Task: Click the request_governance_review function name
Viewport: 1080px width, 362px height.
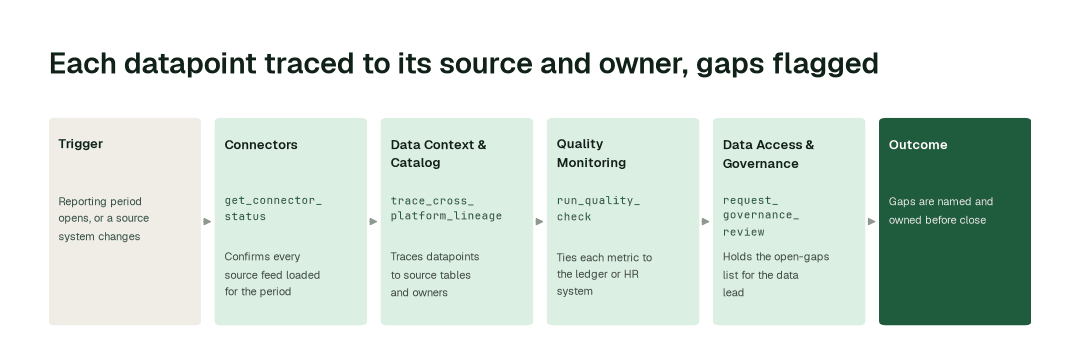Action: point(761,216)
